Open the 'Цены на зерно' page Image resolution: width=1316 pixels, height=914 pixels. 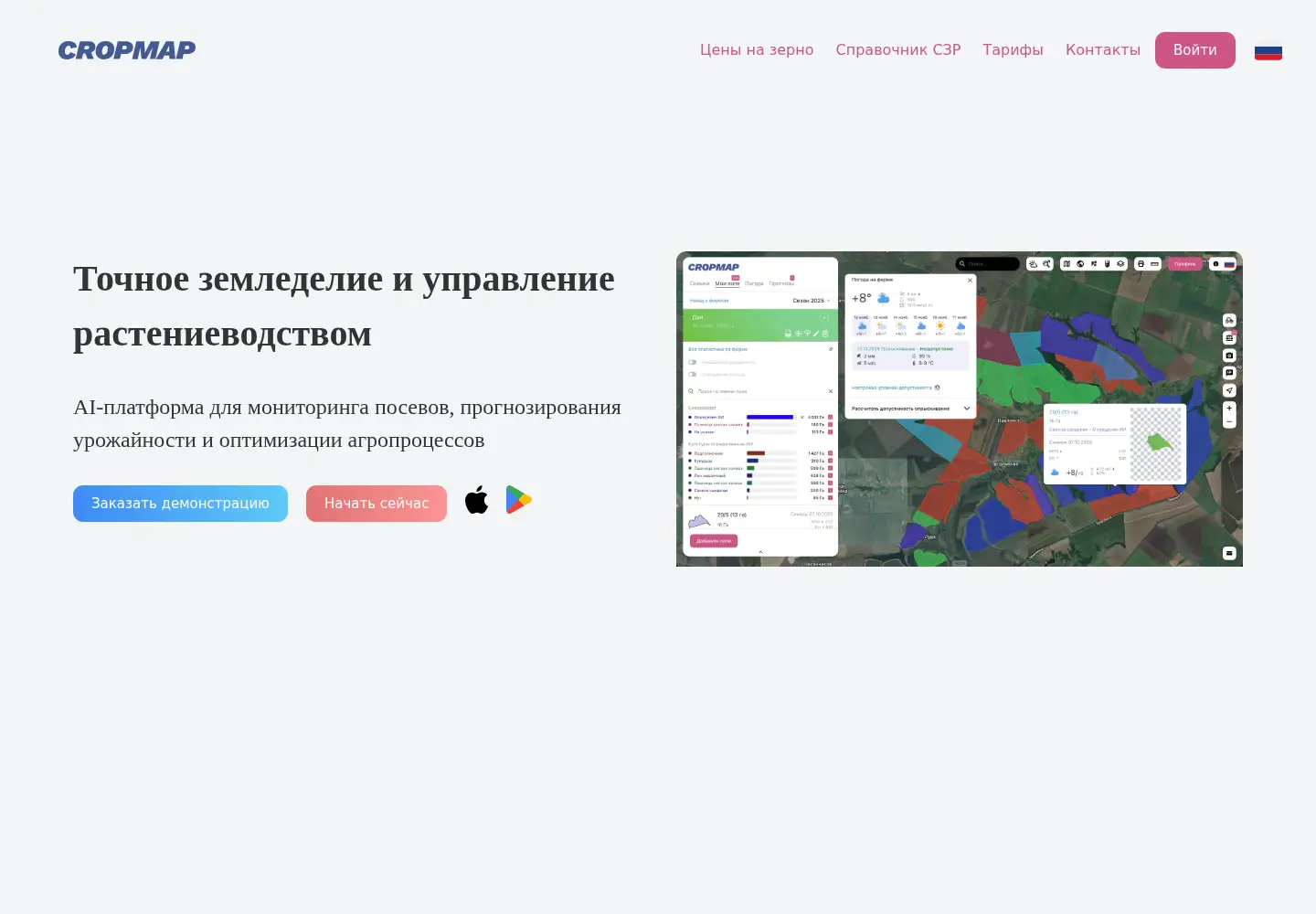tap(757, 50)
